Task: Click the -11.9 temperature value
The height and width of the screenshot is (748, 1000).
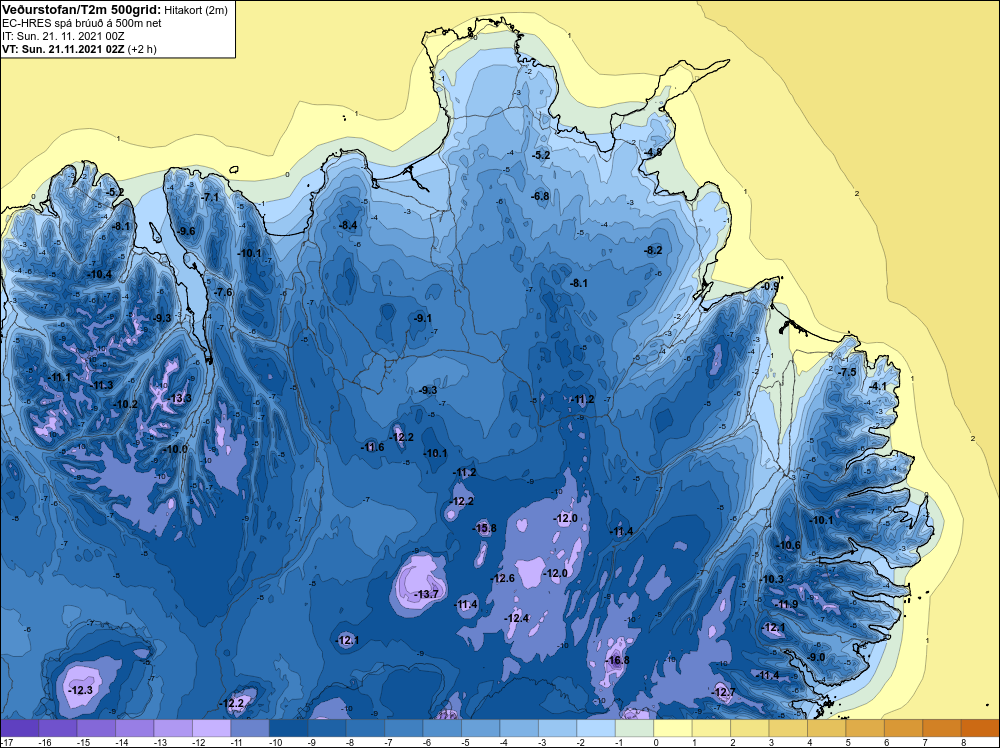Action: coord(786,604)
